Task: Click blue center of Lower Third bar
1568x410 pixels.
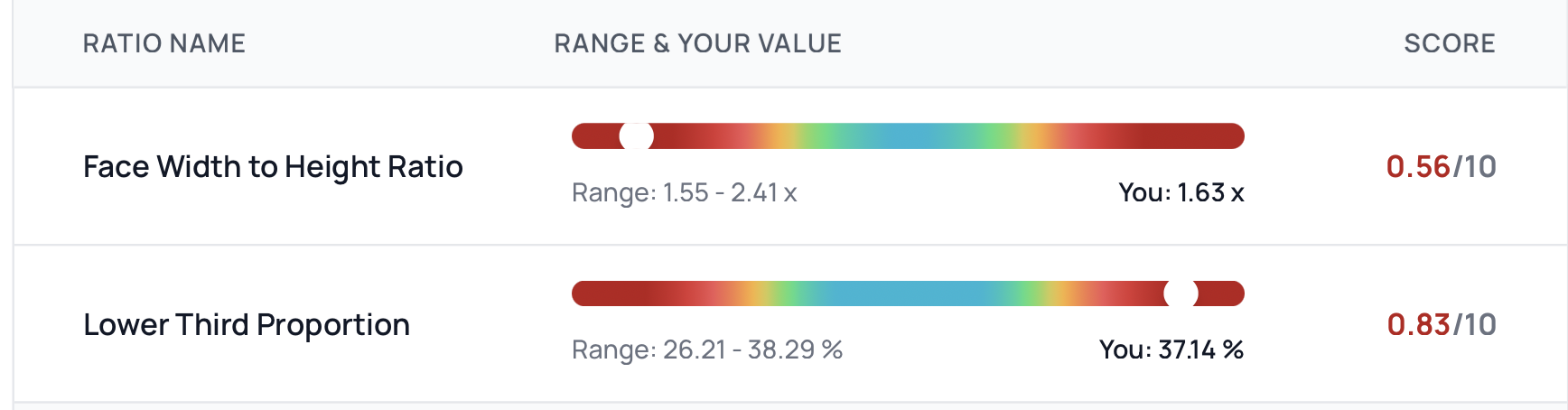Action: point(908,294)
